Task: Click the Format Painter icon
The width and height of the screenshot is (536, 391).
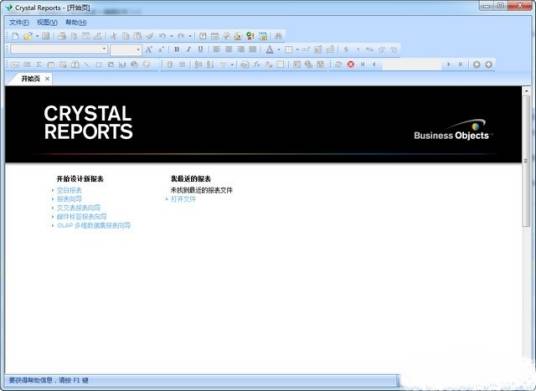Action: (150, 36)
